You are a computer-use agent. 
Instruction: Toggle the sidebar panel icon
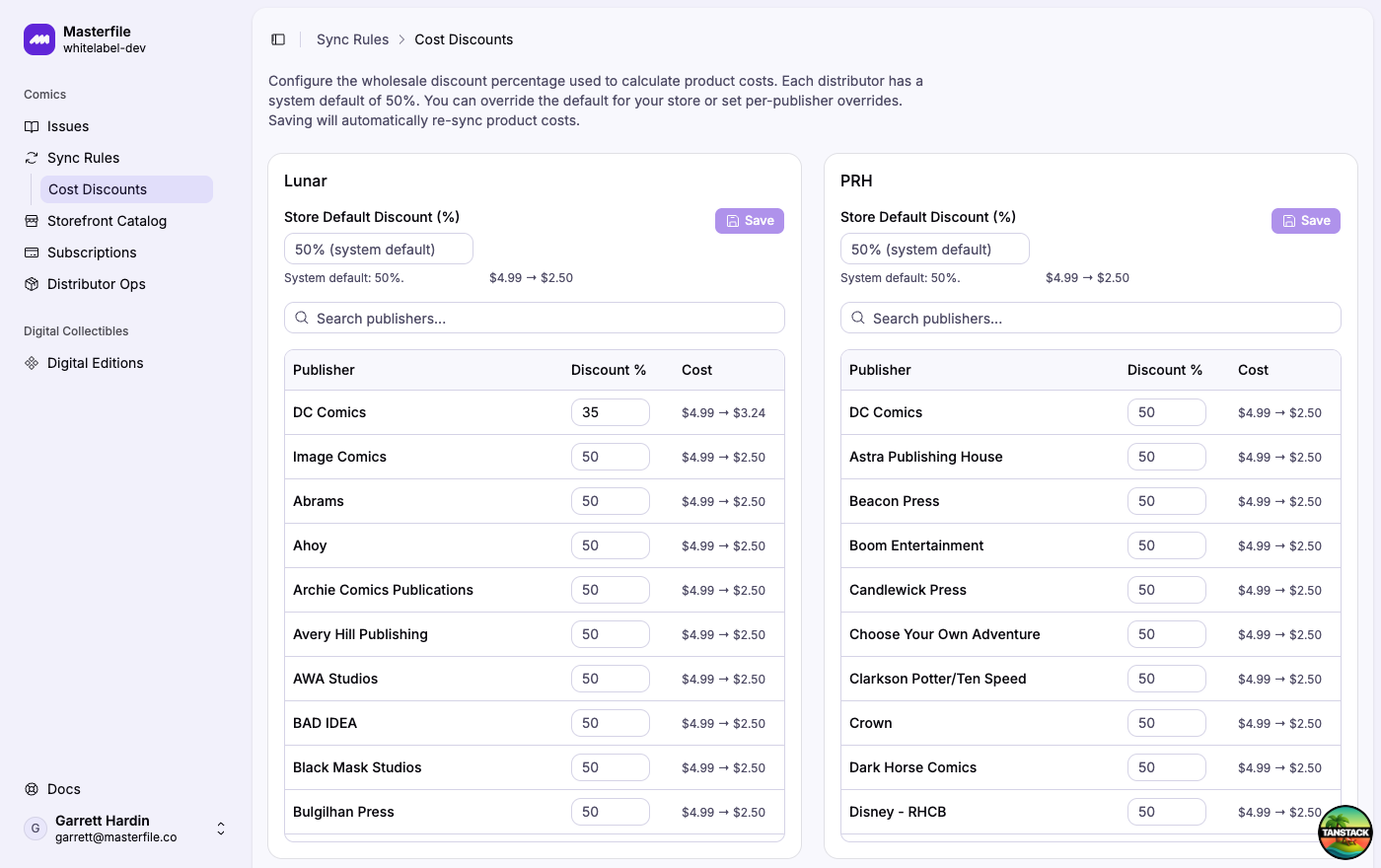[x=278, y=39]
